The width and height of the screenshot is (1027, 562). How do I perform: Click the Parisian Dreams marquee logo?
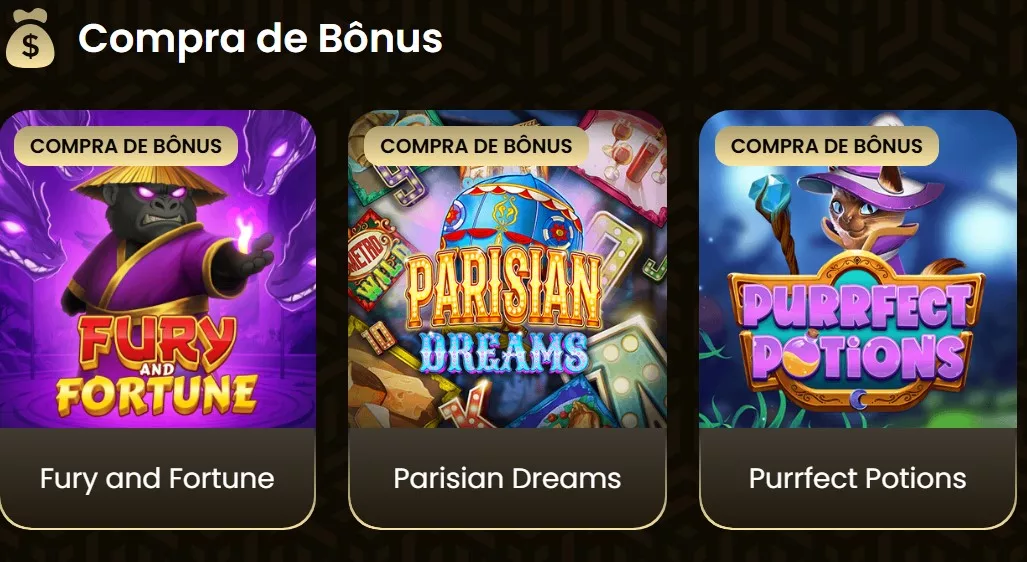[x=504, y=314]
